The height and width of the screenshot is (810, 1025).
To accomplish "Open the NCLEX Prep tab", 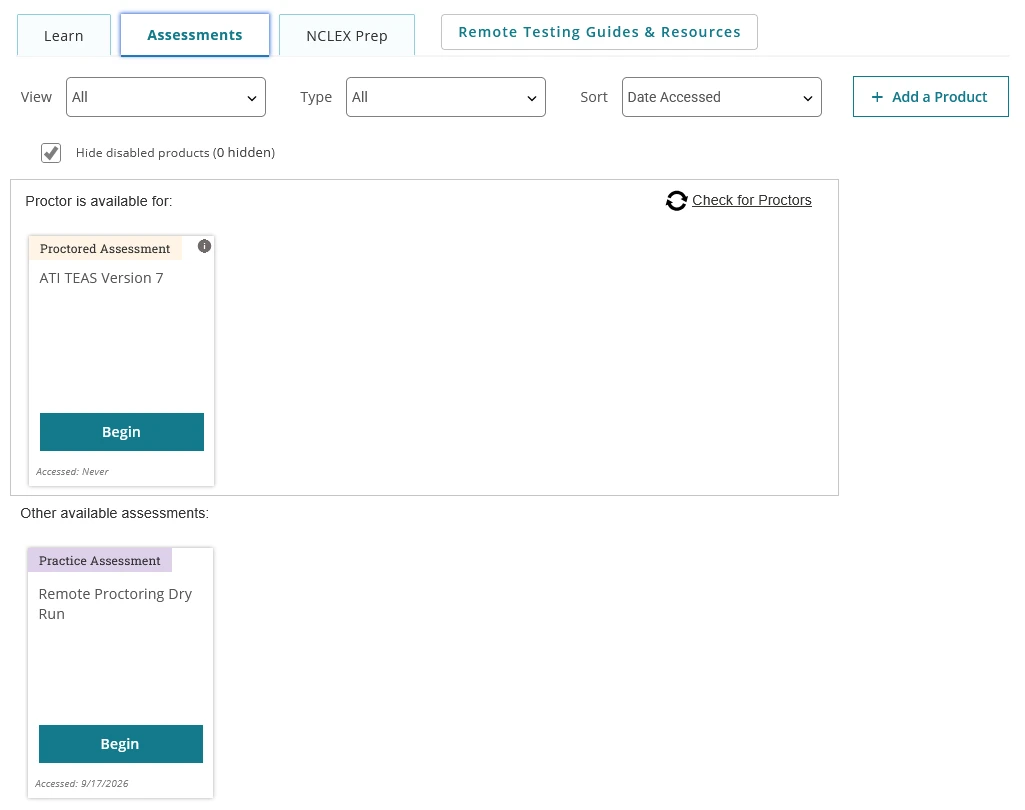I will (x=347, y=35).
